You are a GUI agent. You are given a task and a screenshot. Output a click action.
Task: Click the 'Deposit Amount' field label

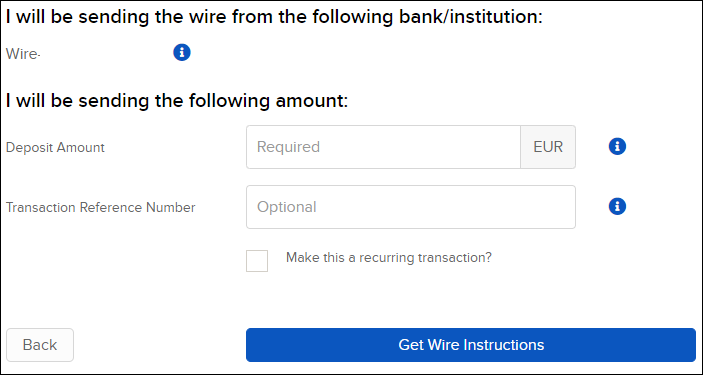point(55,147)
